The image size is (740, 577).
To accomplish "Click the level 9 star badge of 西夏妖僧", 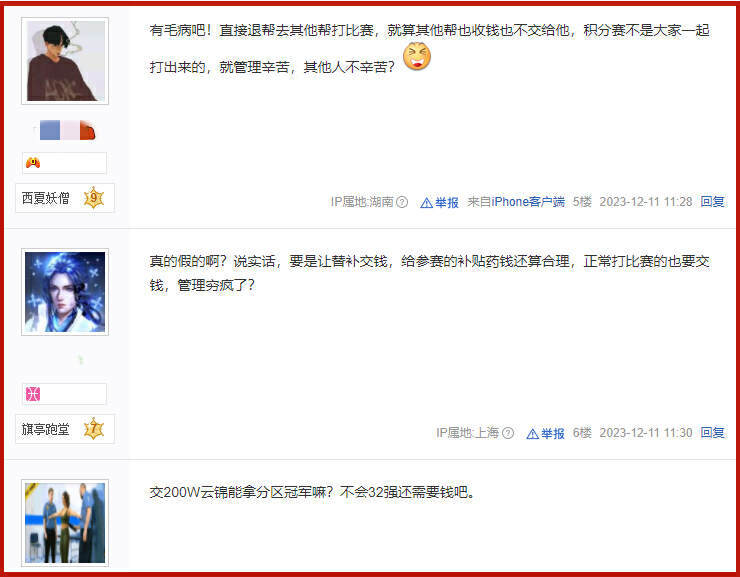I will 93,198.
